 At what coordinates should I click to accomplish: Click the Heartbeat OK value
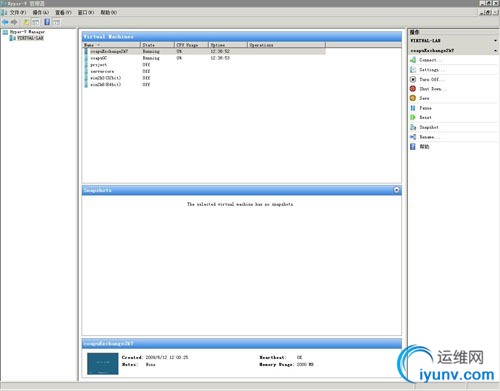coord(299,357)
